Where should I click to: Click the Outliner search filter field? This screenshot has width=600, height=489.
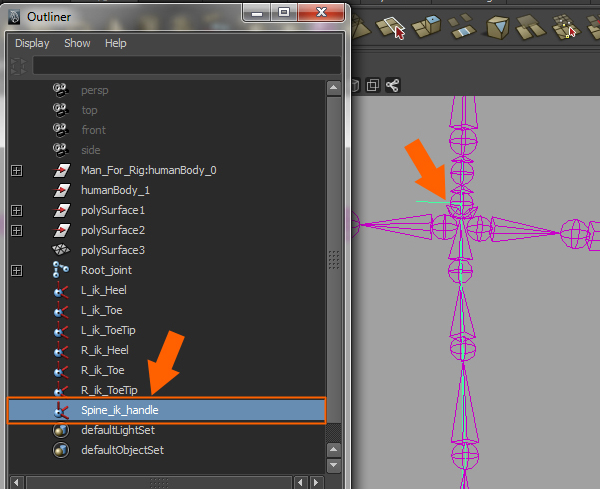(x=187, y=65)
